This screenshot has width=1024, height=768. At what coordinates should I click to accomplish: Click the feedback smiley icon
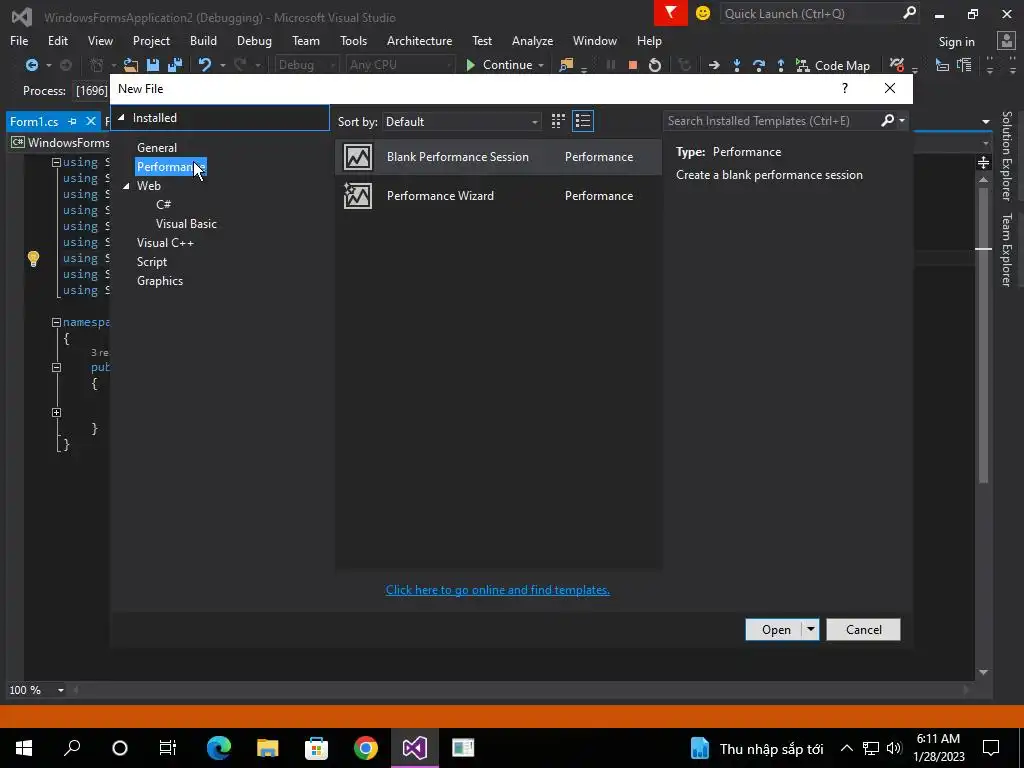click(x=703, y=13)
